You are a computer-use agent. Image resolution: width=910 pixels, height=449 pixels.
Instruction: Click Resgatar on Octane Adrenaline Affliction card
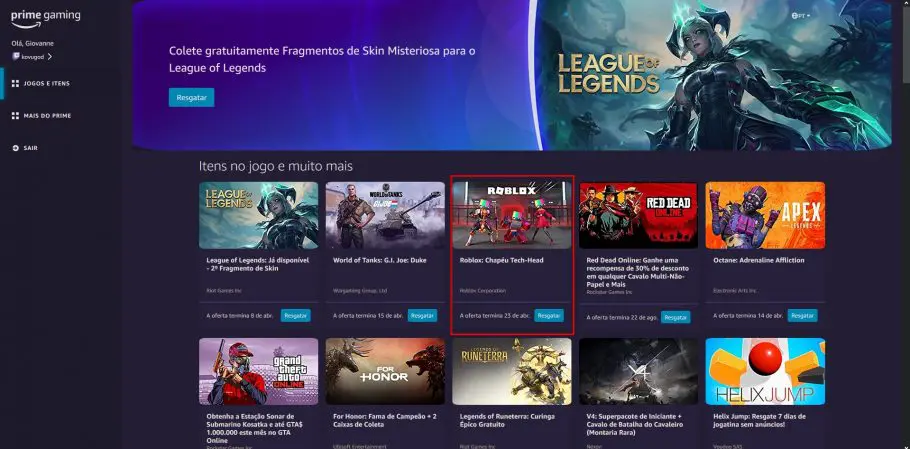coord(803,316)
